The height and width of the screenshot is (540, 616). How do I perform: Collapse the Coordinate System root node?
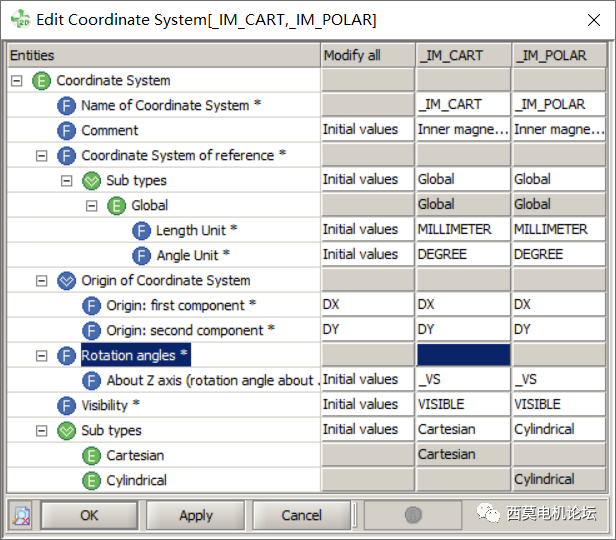16,81
